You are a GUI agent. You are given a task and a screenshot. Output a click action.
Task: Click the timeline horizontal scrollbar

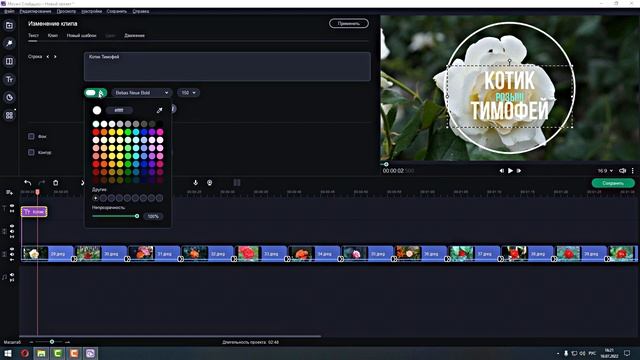click(x=171, y=336)
